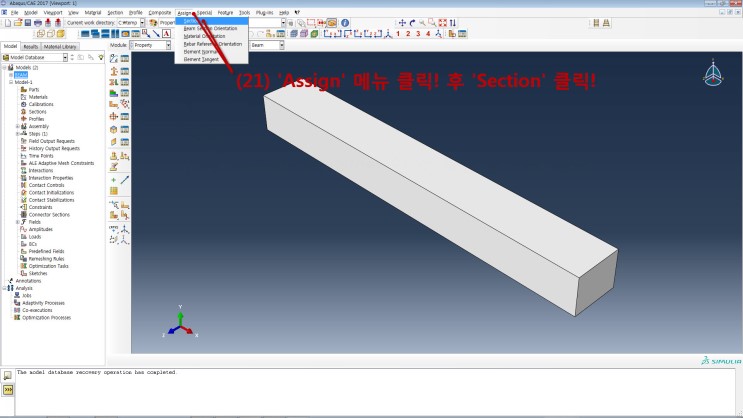This screenshot has height=418, width=743.
Task: Select Section in the Assign menu
Action: point(211,21)
